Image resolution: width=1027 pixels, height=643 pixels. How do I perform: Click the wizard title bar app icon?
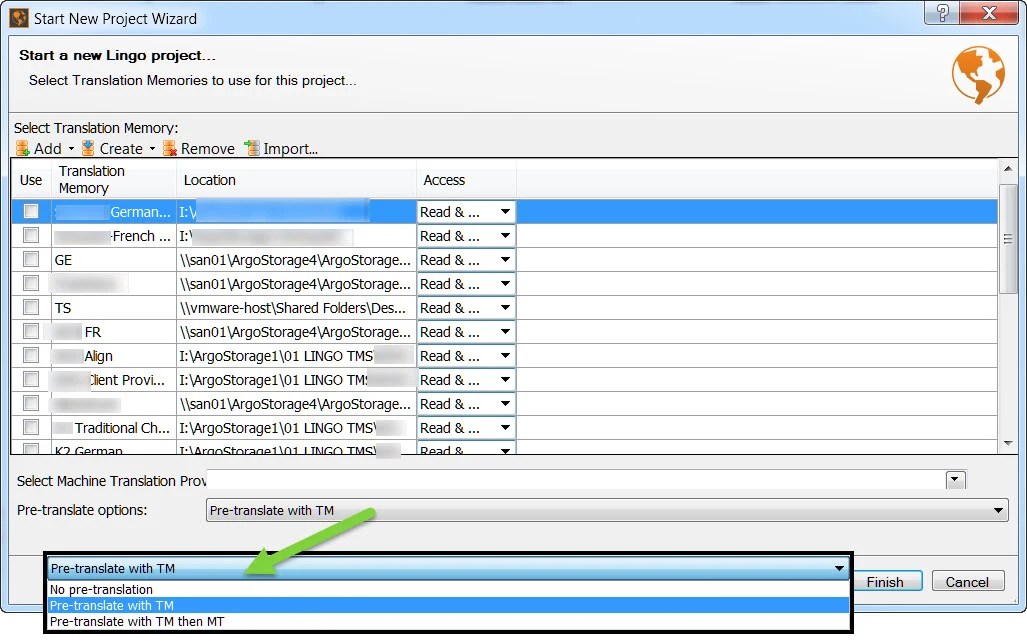coord(19,18)
